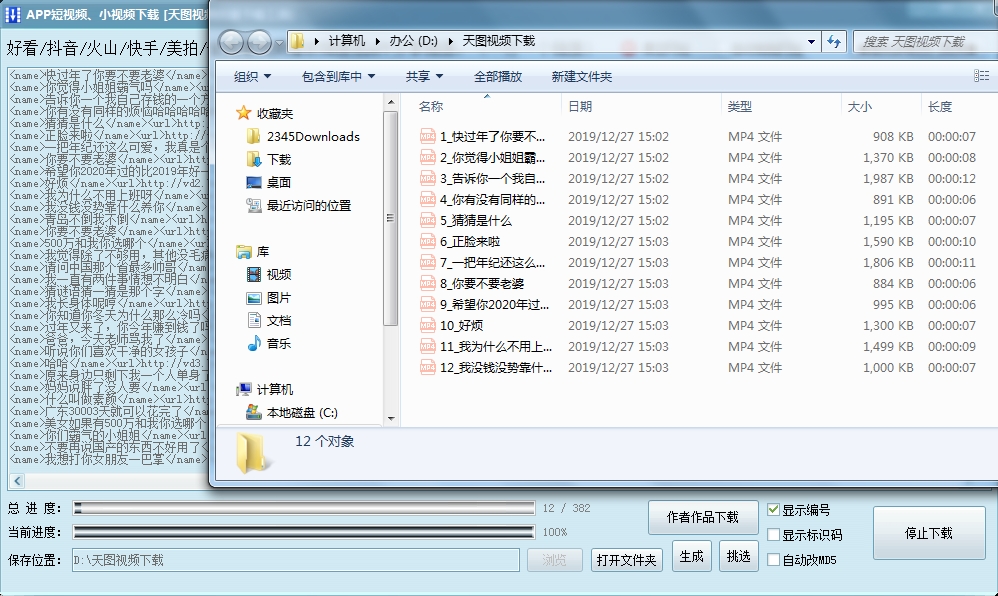The image size is (998, 596).
Task: Select the 2345Downloads folder in sidebar
Action: 303,136
